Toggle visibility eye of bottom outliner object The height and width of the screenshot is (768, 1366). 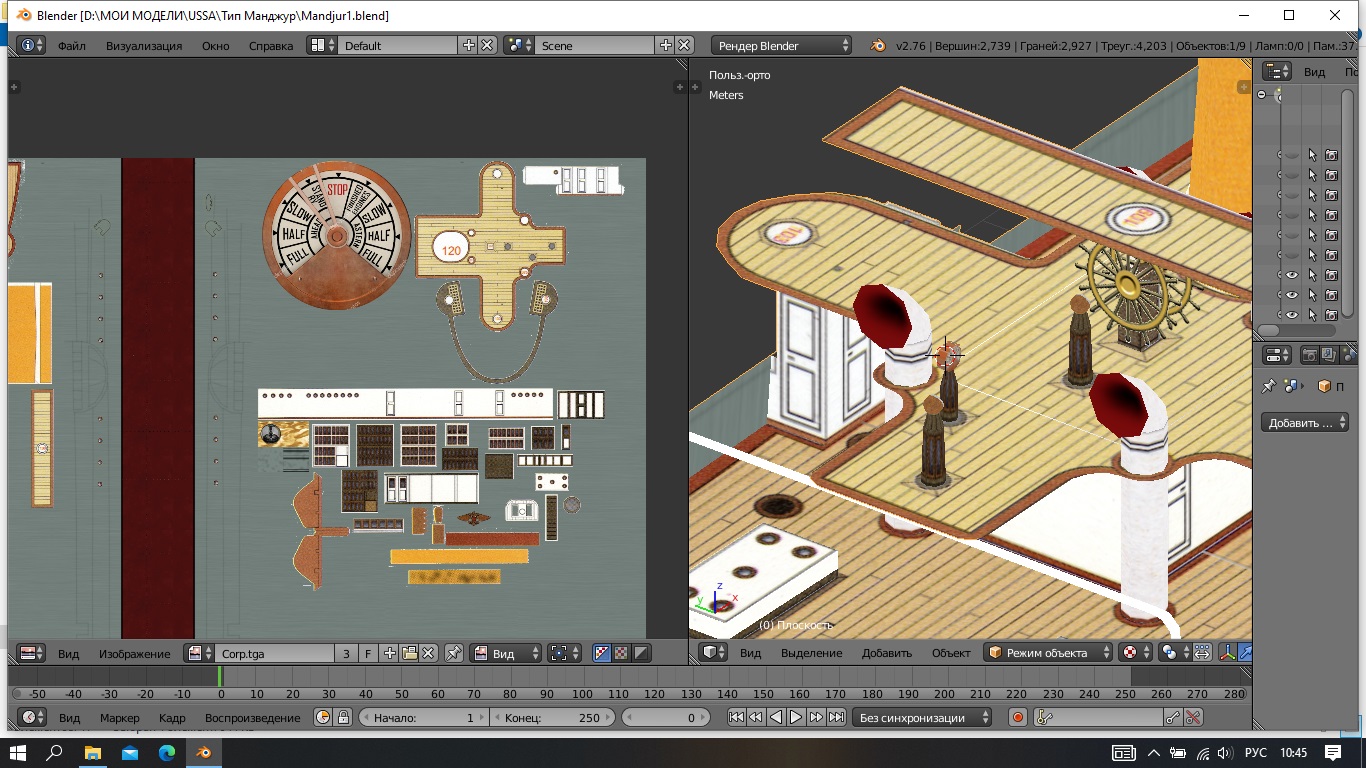1291,315
